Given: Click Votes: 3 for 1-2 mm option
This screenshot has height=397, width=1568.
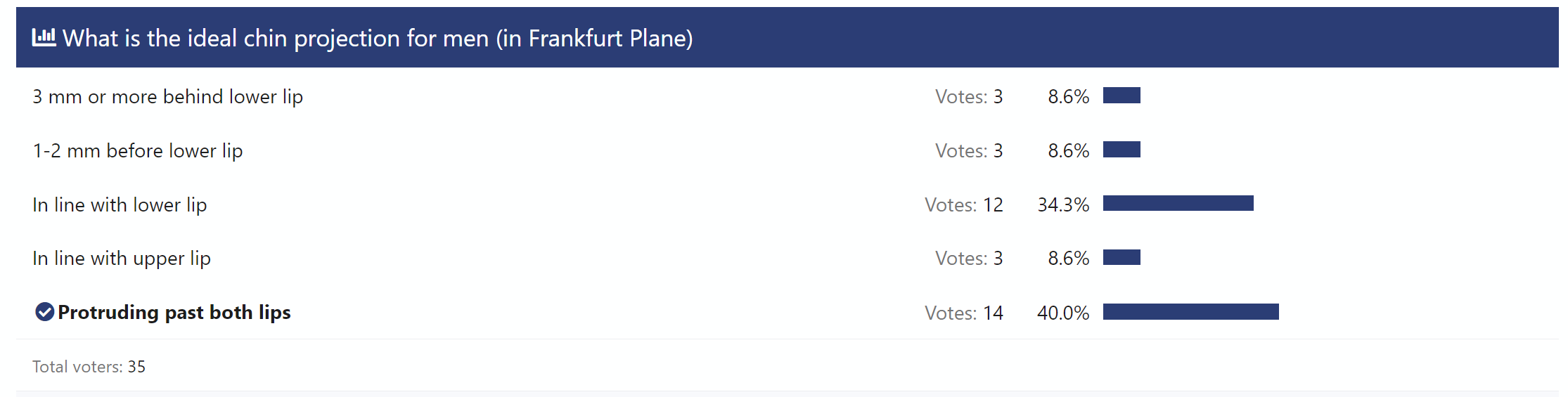Looking at the screenshot, I should click(x=969, y=151).
